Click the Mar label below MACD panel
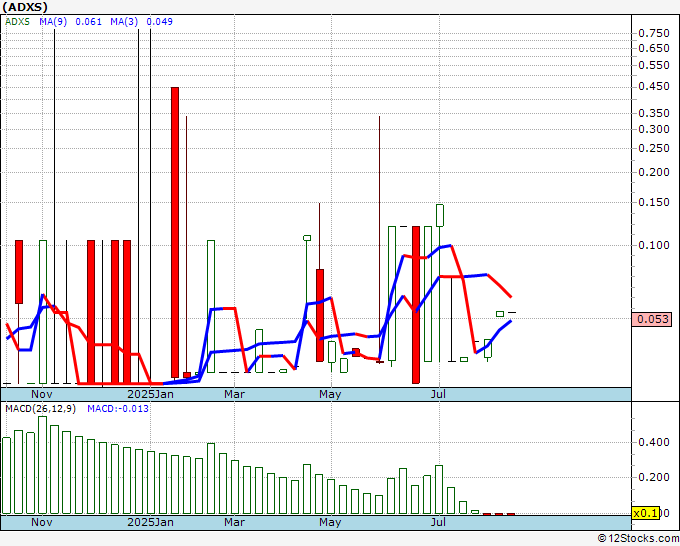680x546 pixels. coord(234,522)
